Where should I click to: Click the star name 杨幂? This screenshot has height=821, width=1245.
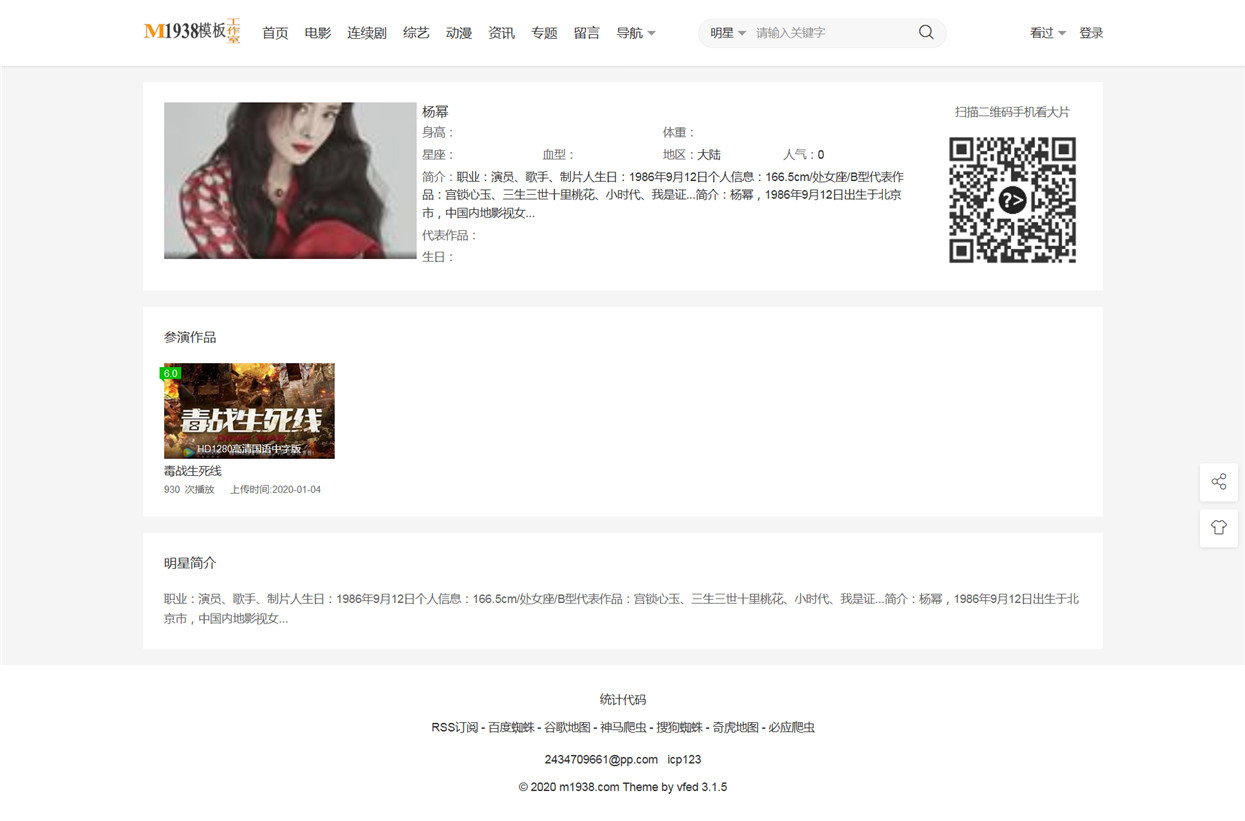click(435, 112)
